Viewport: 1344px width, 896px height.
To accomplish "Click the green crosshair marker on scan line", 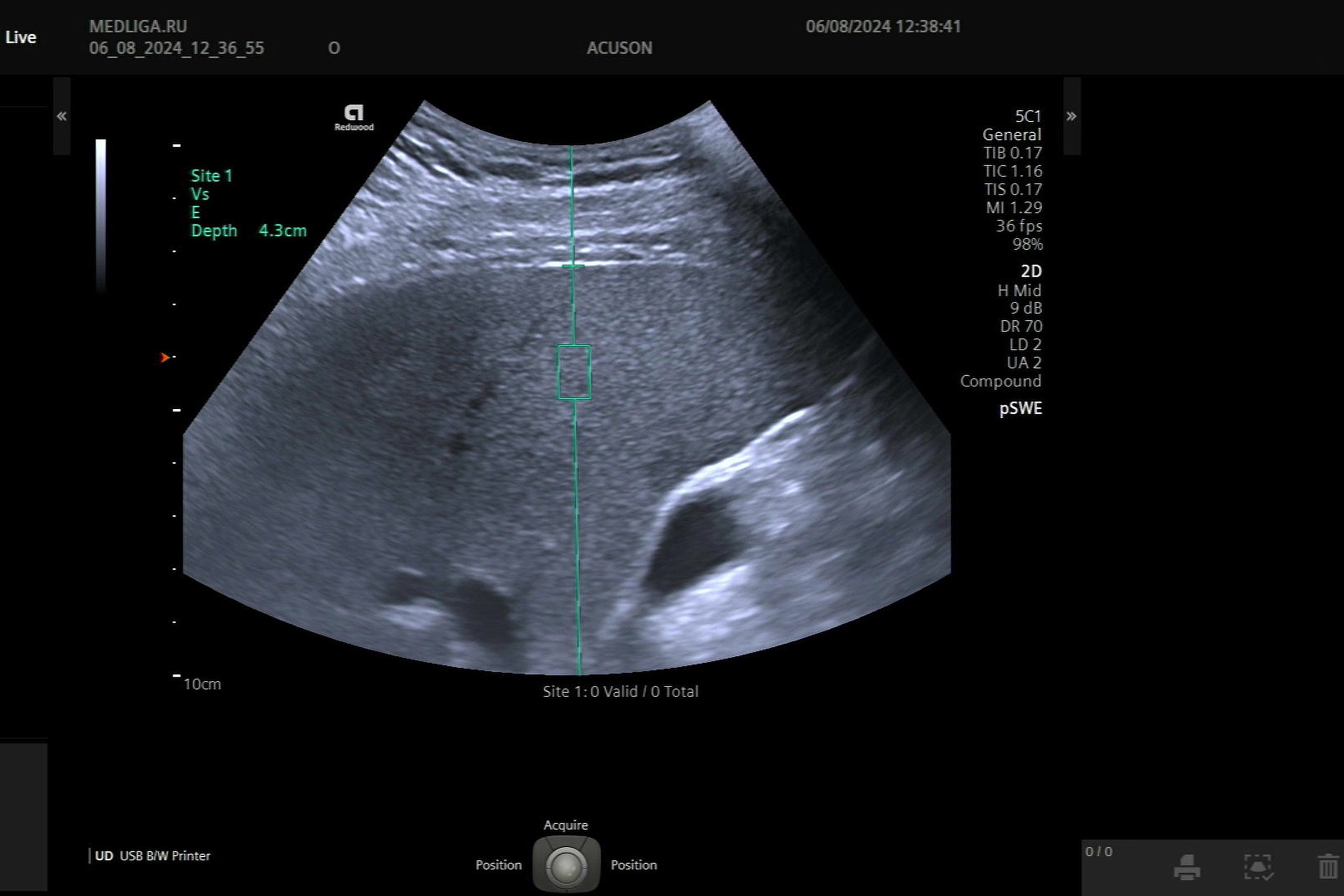I will click(x=572, y=267).
